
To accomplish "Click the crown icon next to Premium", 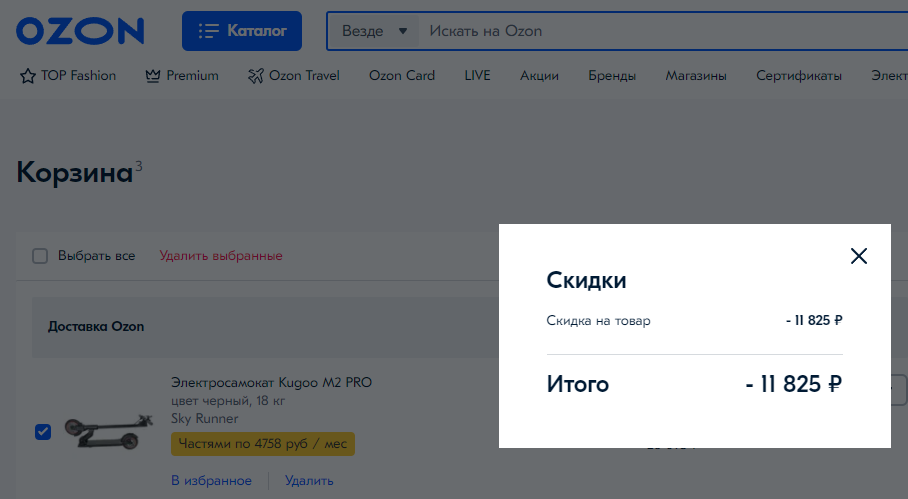I will (x=153, y=76).
